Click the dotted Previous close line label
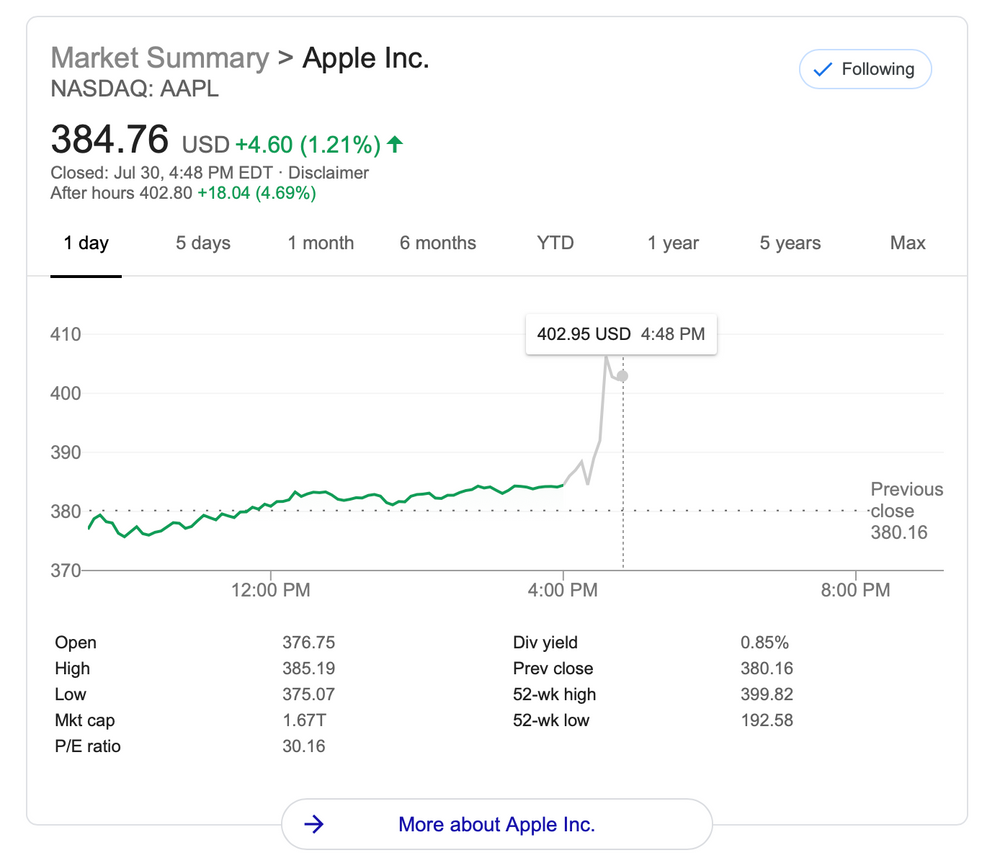Viewport: 1000px width, 868px height. (x=906, y=511)
